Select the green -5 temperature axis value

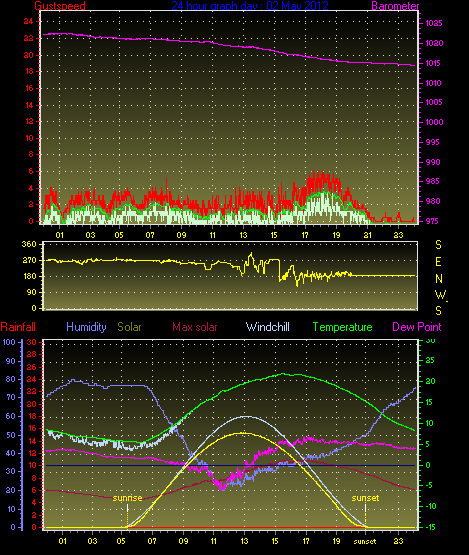pyautogui.click(x=429, y=485)
